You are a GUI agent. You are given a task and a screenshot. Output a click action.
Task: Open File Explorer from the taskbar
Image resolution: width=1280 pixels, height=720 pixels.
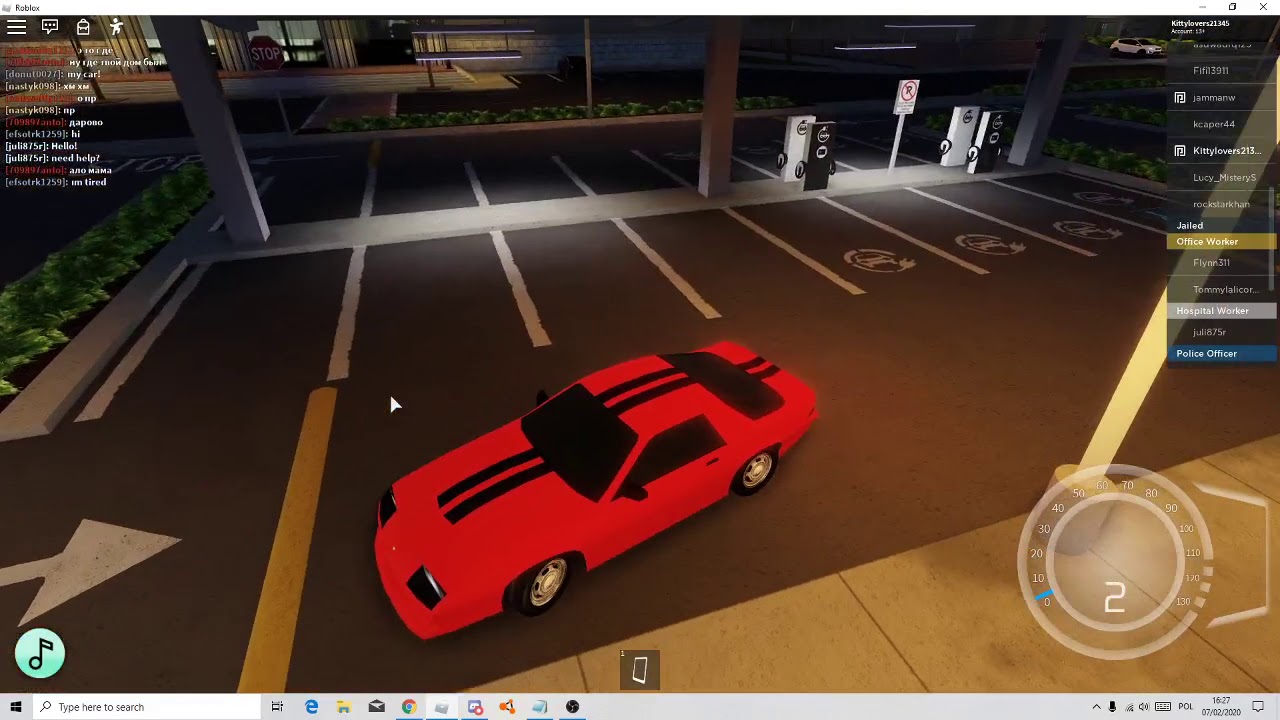[344, 707]
